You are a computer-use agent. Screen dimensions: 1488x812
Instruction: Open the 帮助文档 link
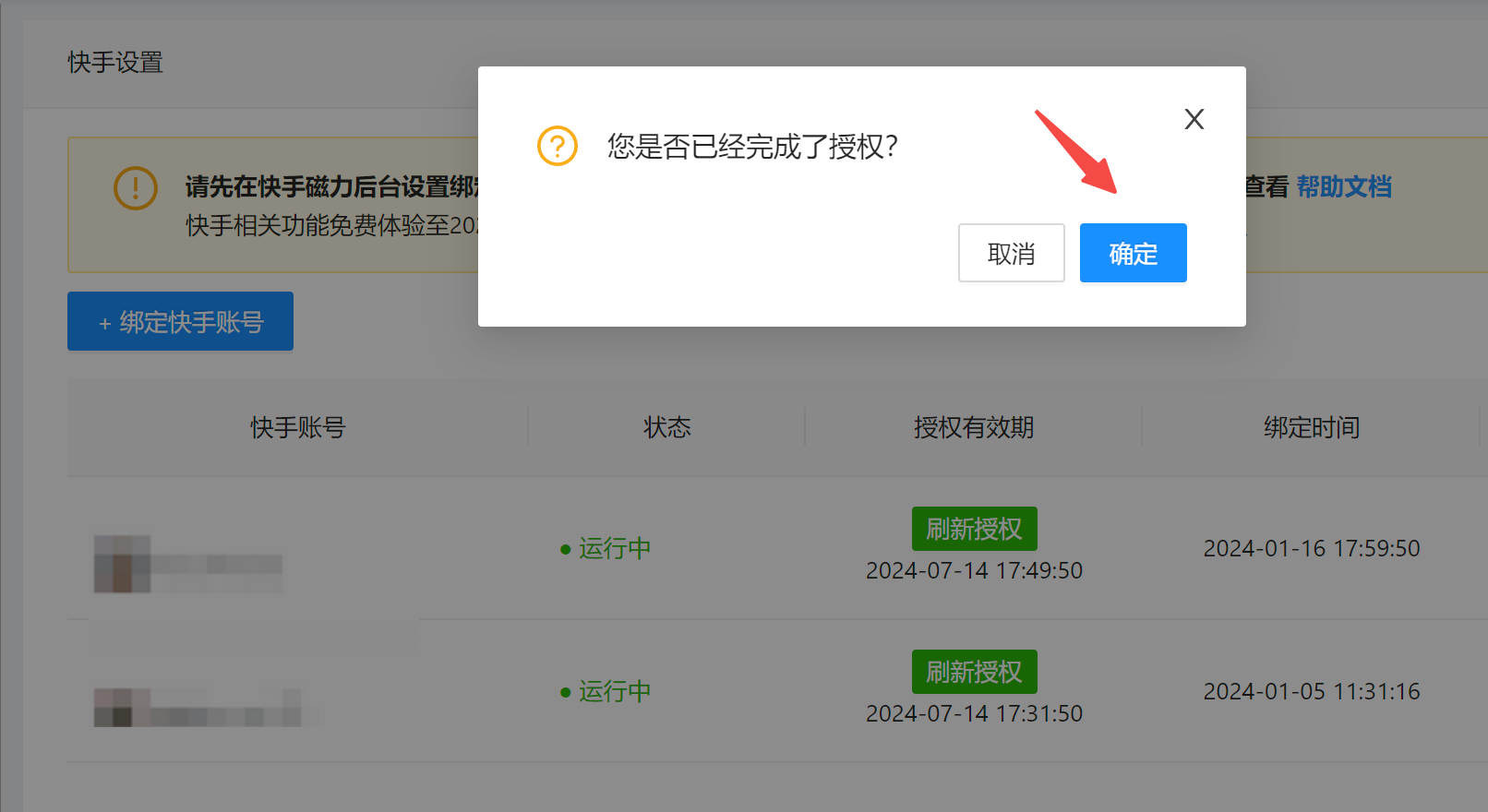[1344, 187]
